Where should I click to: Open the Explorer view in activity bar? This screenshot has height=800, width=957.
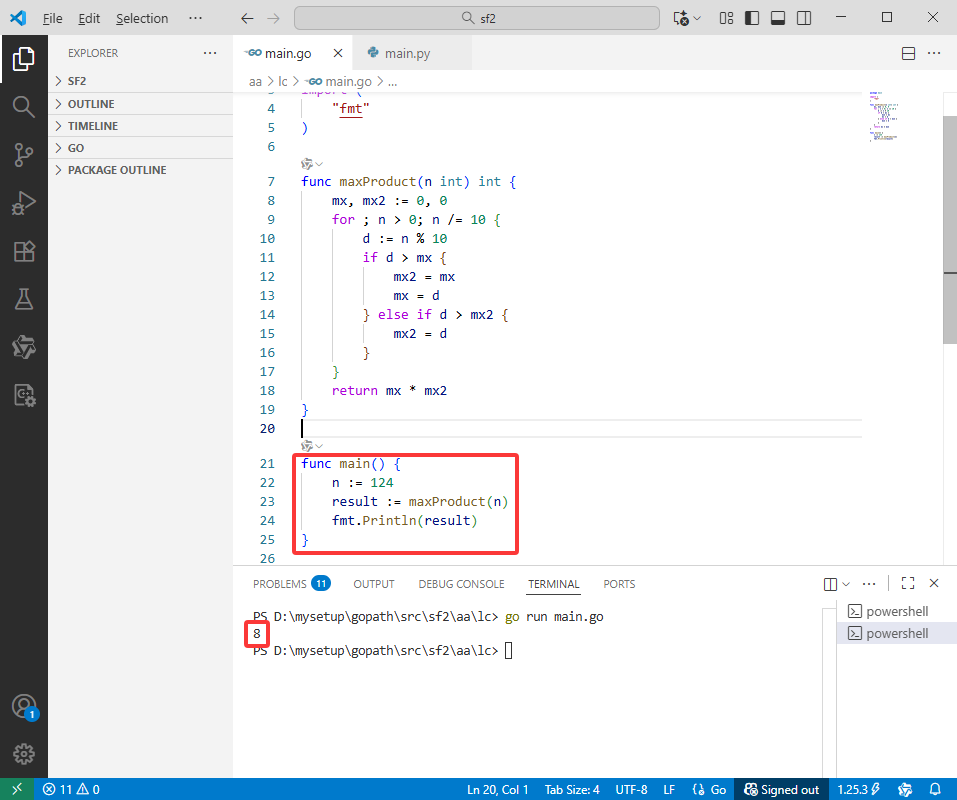[x=23, y=59]
